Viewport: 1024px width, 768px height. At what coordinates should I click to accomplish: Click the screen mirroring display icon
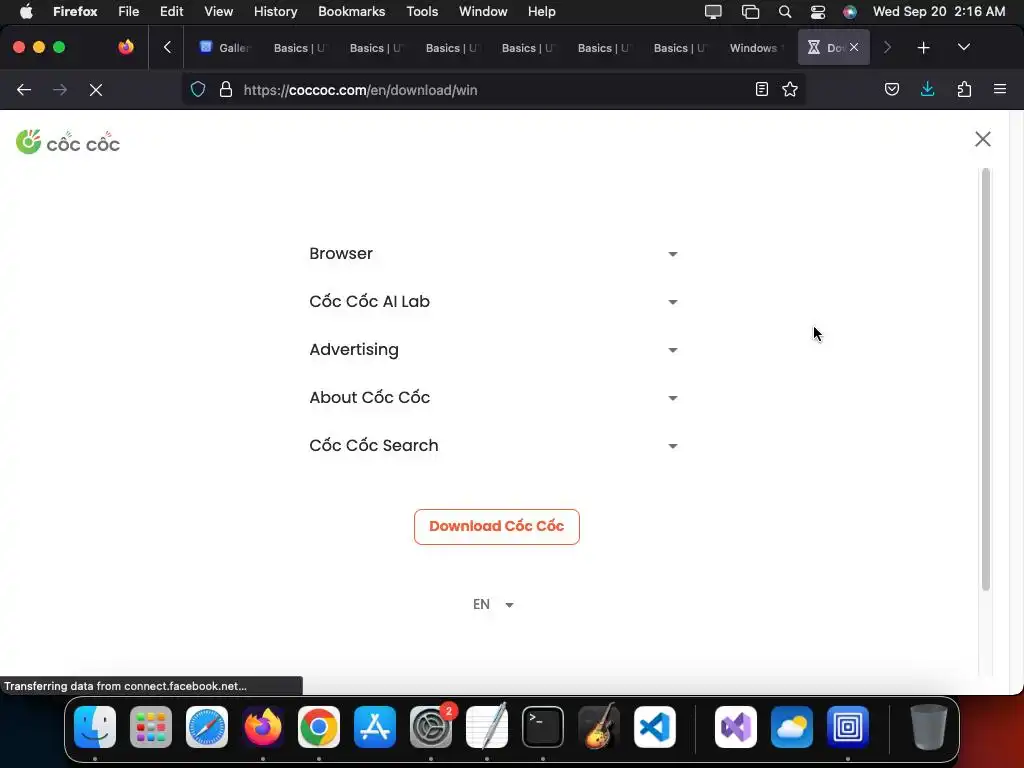(713, 12)
